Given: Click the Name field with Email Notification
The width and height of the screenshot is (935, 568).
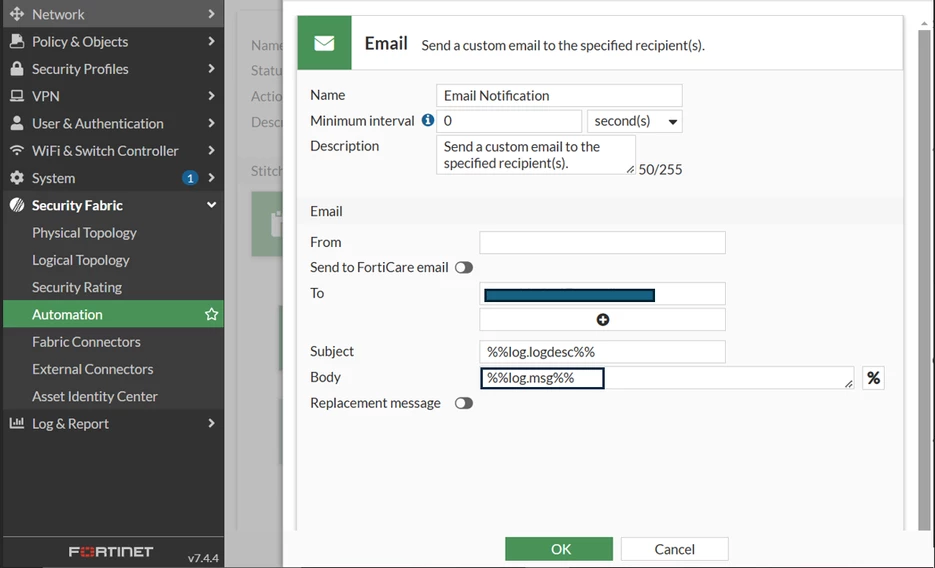Looking at the screenshot, I should 559,95.
